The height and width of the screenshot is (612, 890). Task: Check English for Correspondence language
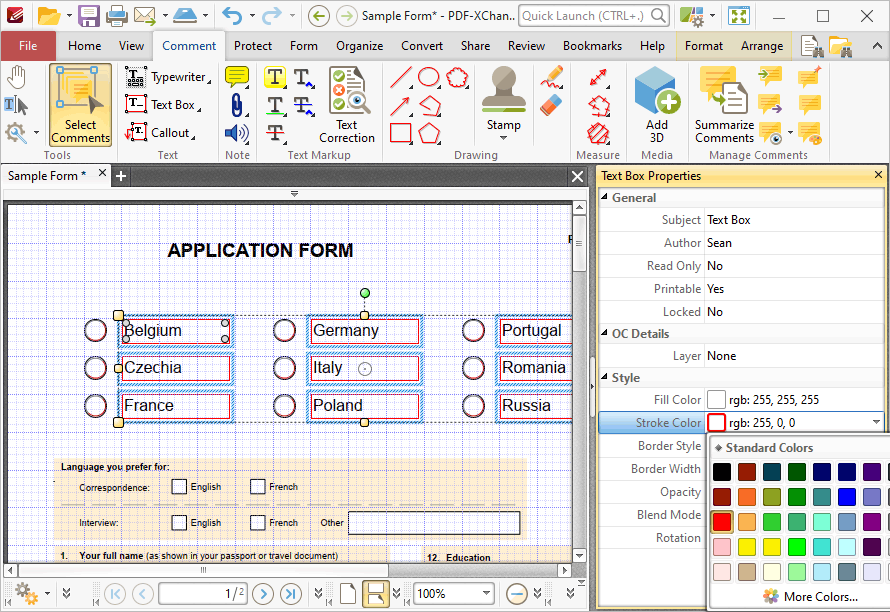[x=179, y=487]
